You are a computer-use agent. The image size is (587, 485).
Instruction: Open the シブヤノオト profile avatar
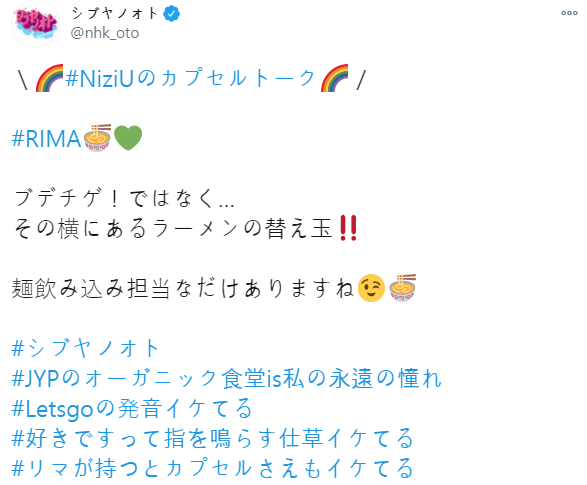click(36, 24)
